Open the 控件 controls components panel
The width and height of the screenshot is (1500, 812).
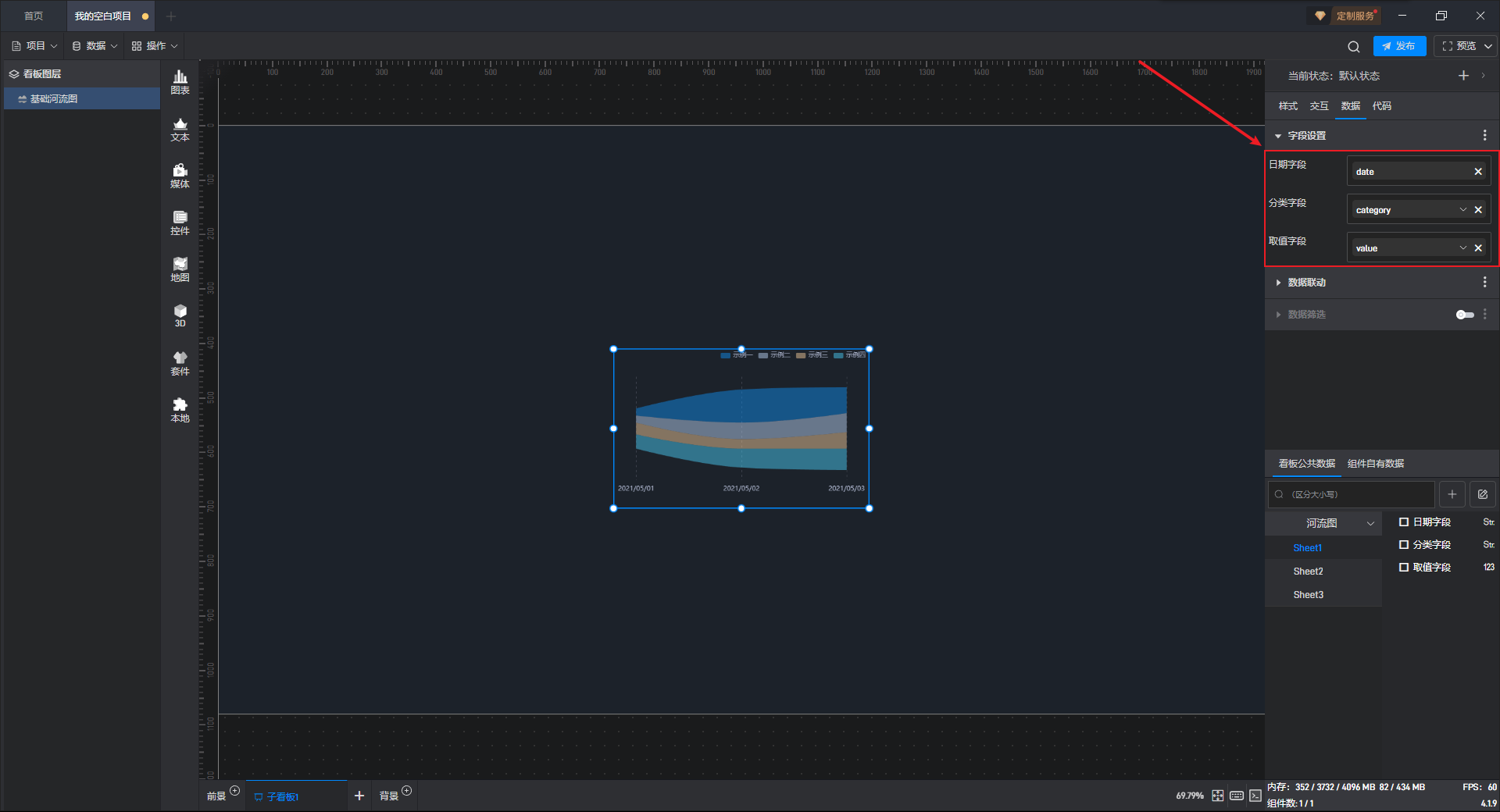click(x=180, y=223)
